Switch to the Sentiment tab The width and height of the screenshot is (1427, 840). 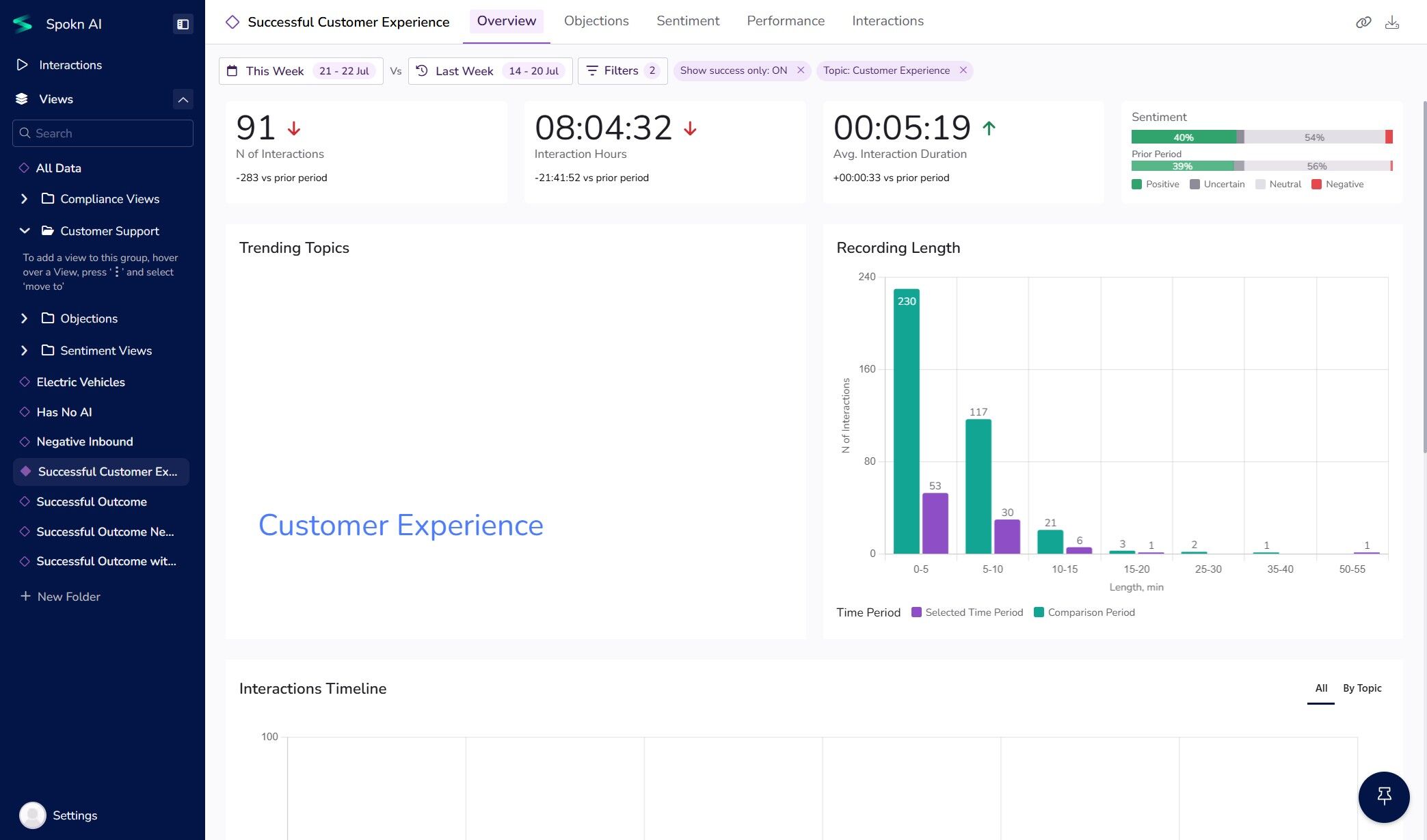(687, 21)
